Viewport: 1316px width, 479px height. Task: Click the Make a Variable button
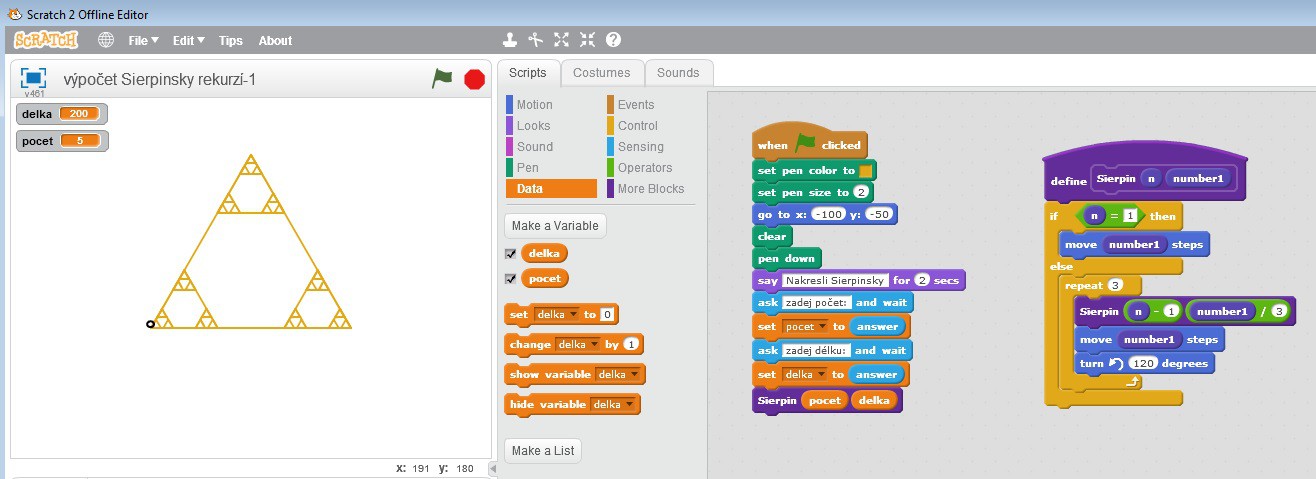point(555,226)
